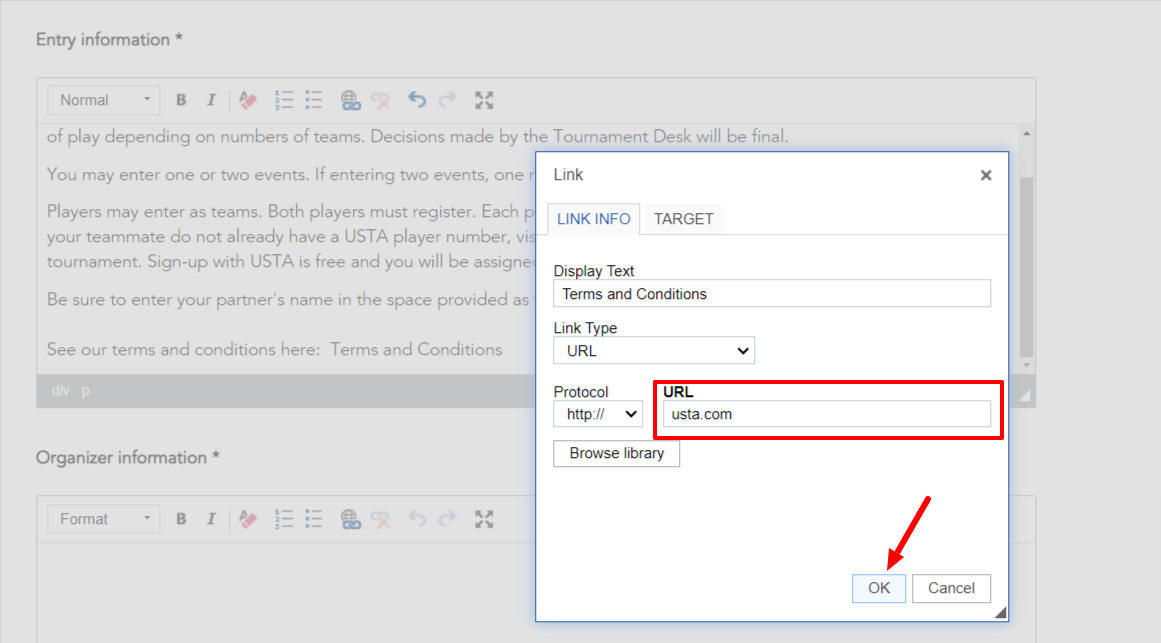The height and width of the screenshot is (643, 1161).
Task: Click the URL input field
Action: 826,414
